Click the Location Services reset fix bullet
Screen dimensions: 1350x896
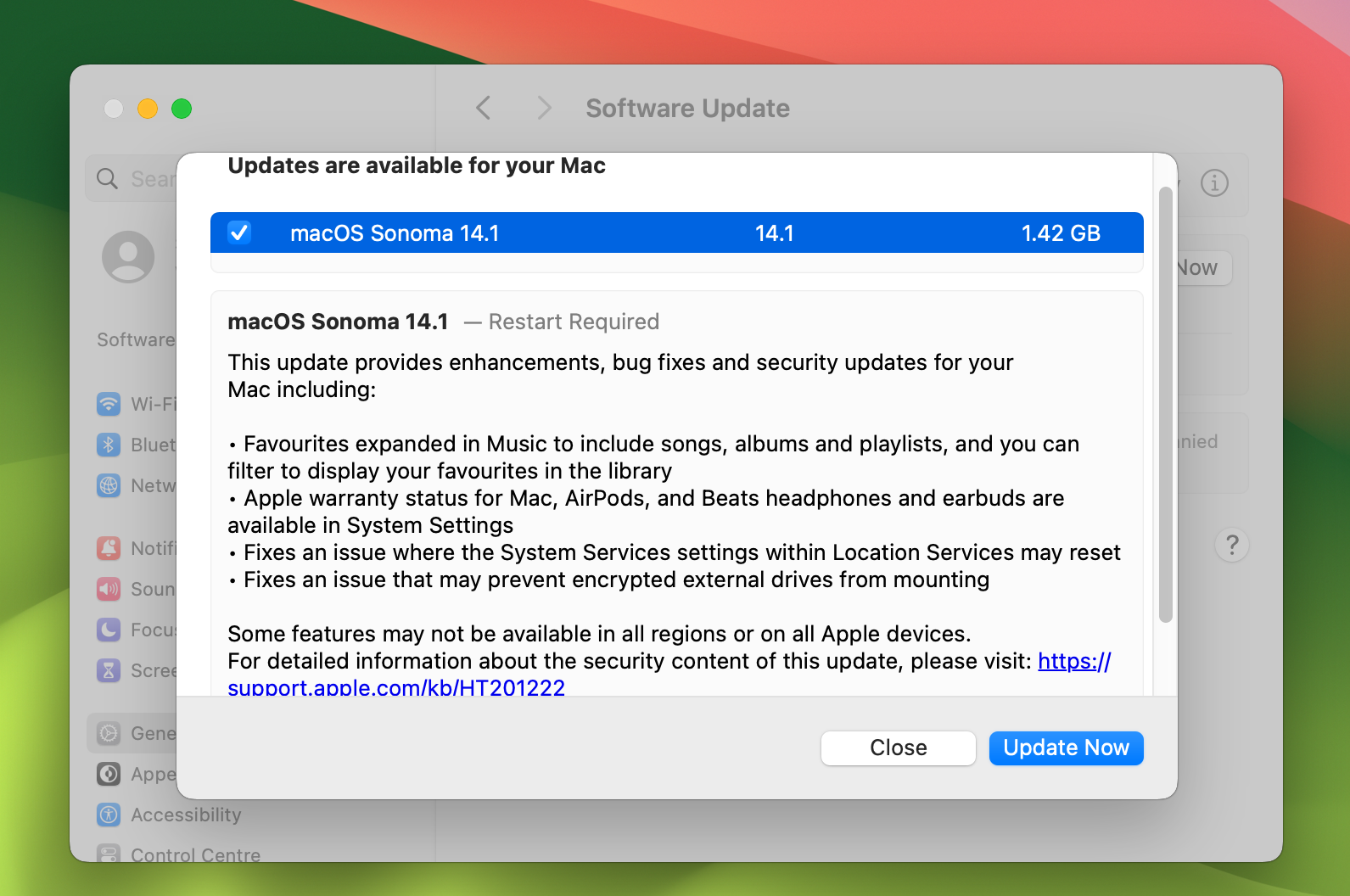coord(675,552)
